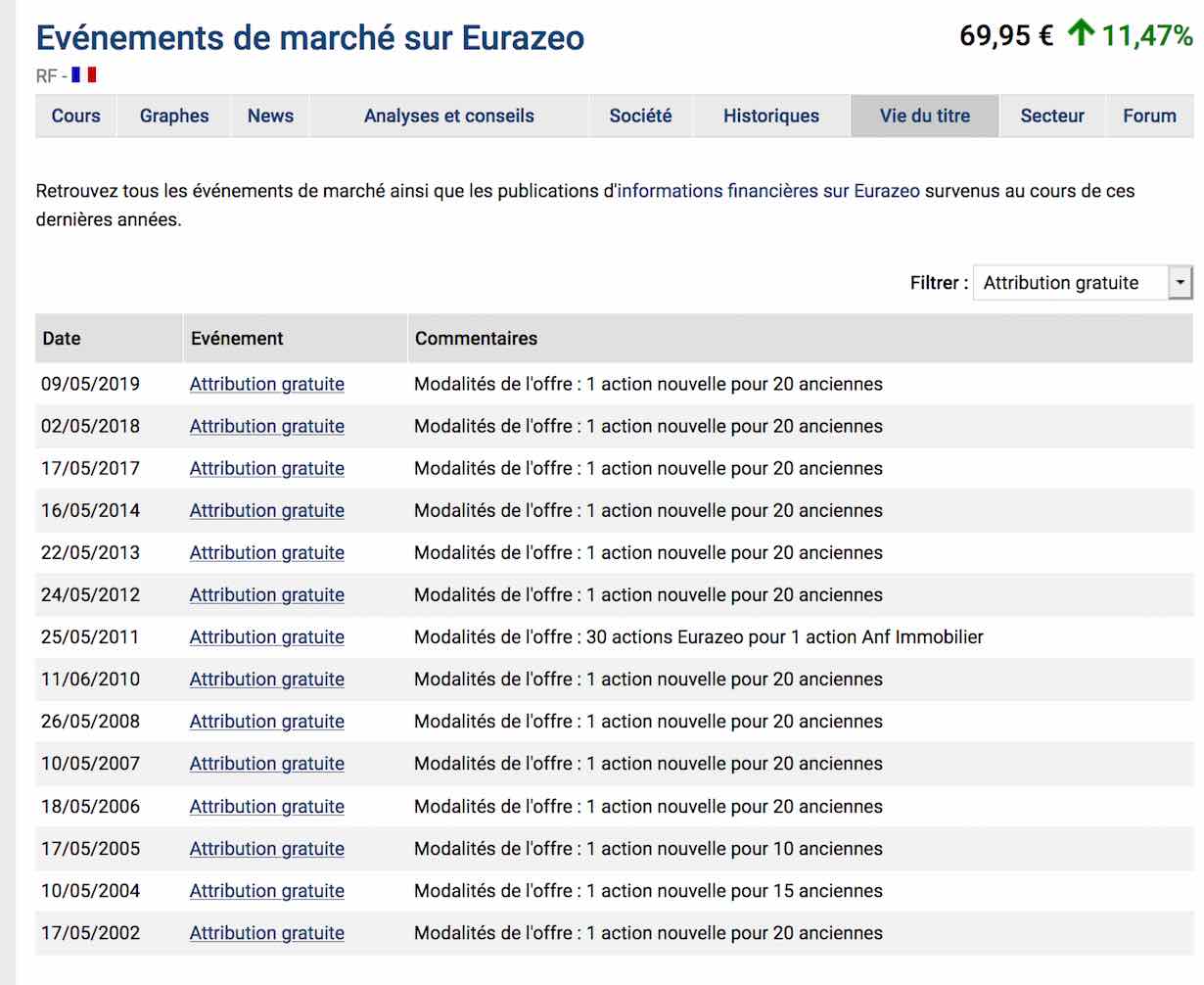Follow informations financières sur Eurazeo link

click(768, 191)
